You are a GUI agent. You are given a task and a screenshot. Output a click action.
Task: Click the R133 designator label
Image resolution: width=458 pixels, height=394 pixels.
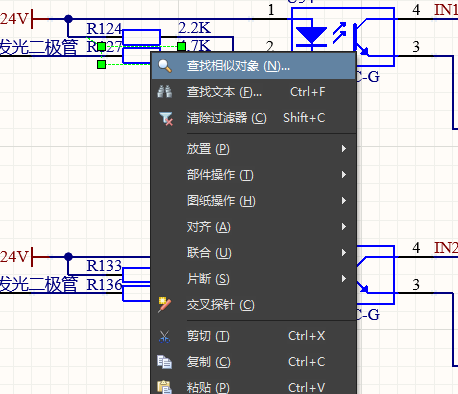(104, 266)
